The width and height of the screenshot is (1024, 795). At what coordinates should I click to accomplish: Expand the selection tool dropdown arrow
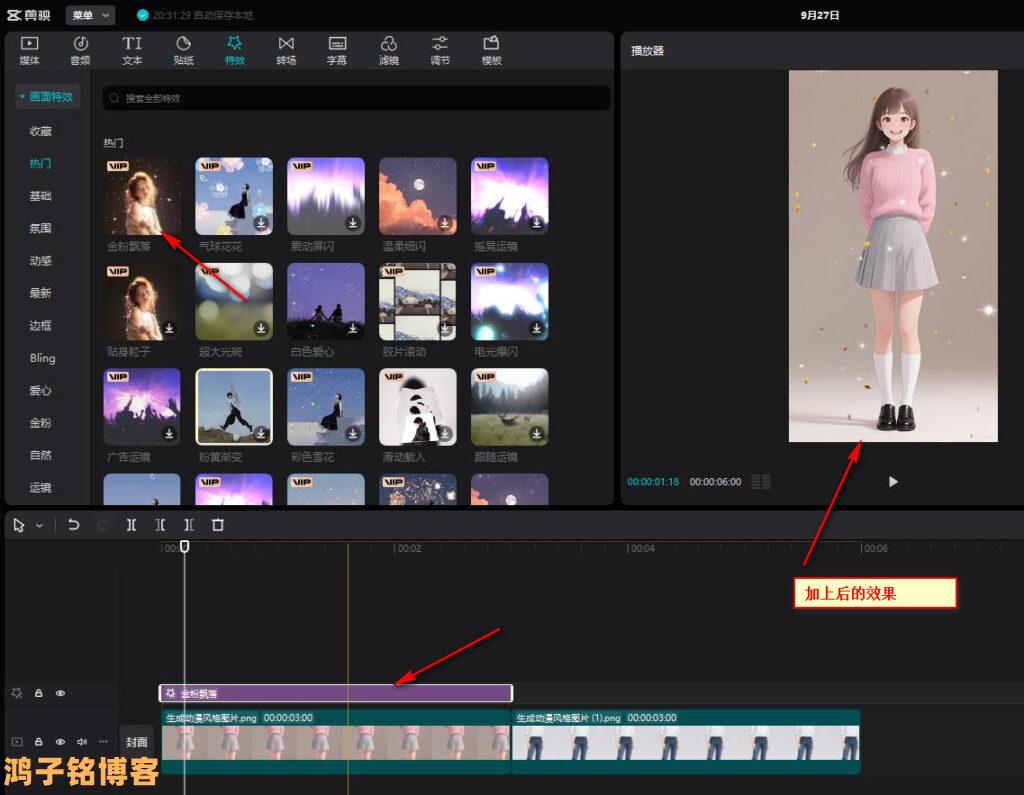pos(40,525)
